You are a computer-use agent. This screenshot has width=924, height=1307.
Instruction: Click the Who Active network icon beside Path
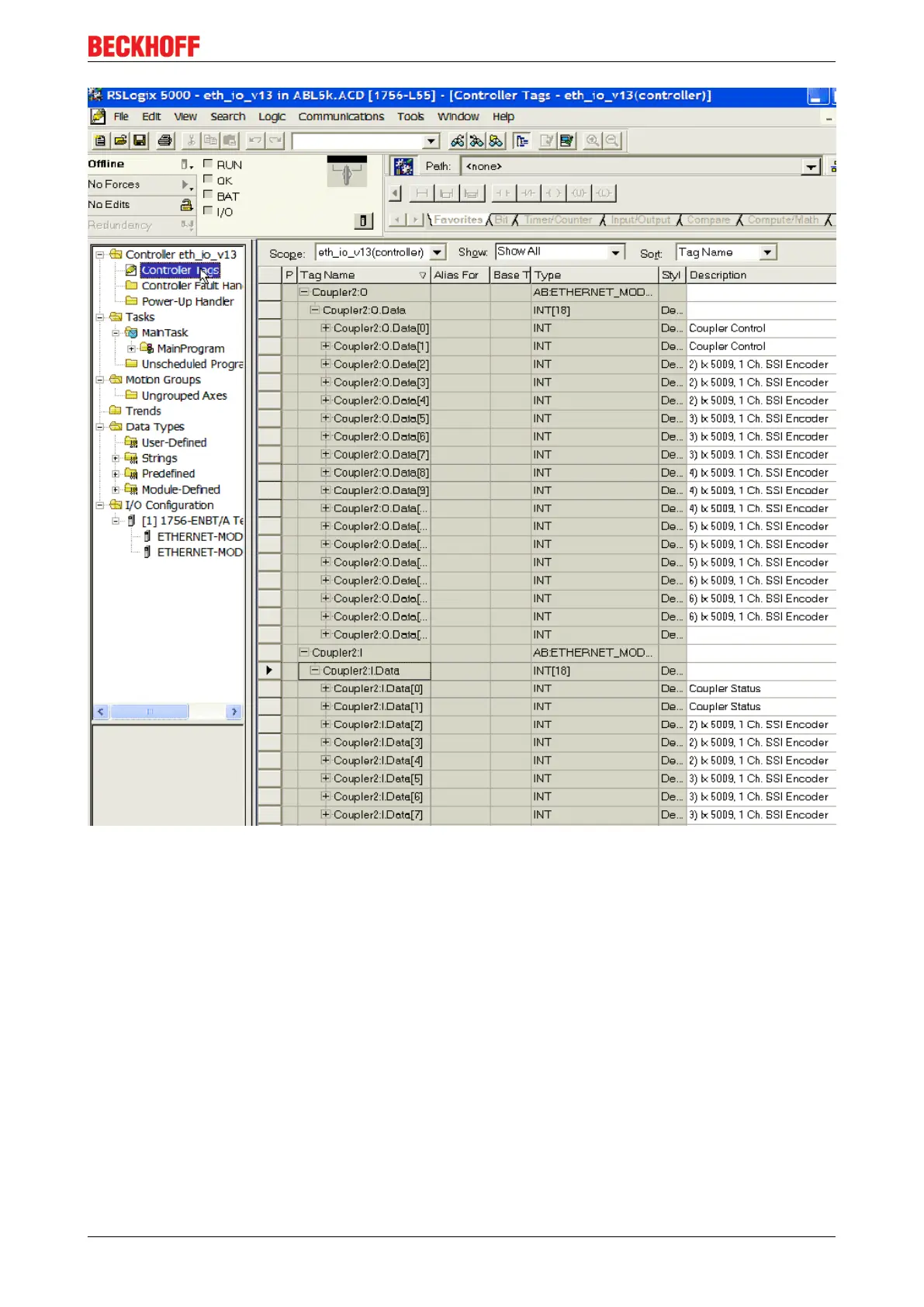[x=403, y=166]
